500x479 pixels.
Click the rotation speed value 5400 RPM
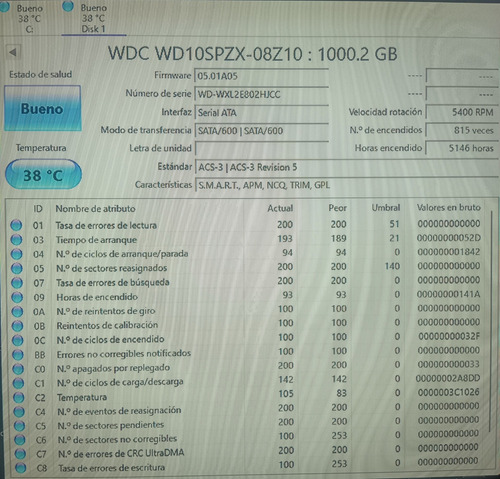[x=462, y=112]
